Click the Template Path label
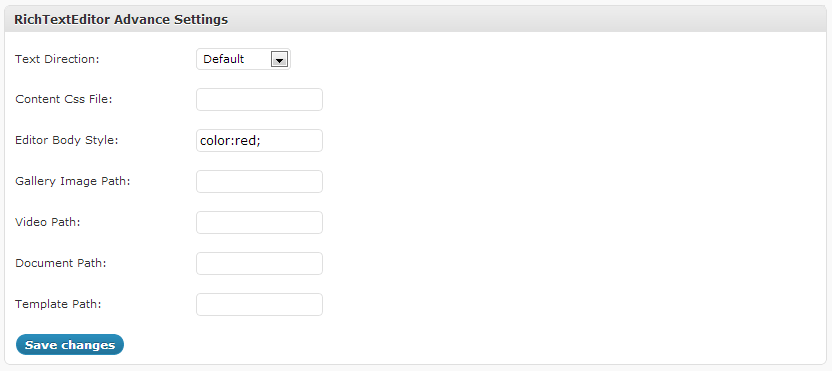Viewport: 832px width, 371px height. pos(58,304)
